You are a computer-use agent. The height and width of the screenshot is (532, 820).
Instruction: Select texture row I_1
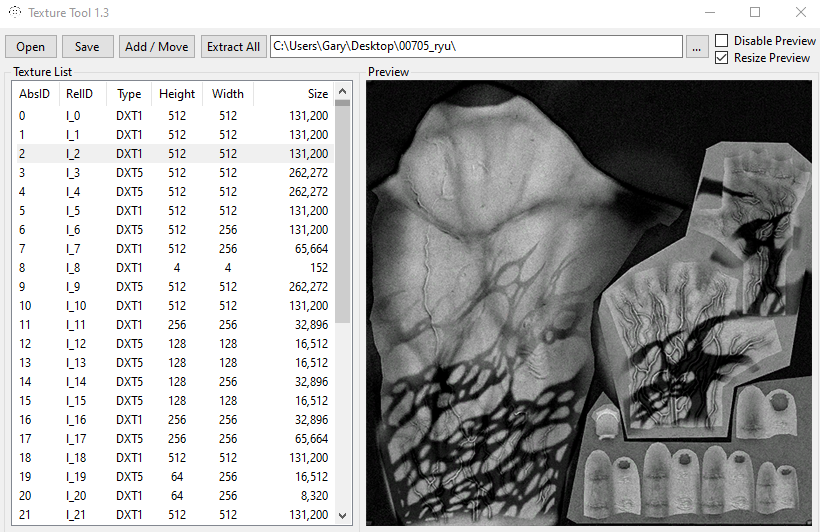(x=175, y=134)
